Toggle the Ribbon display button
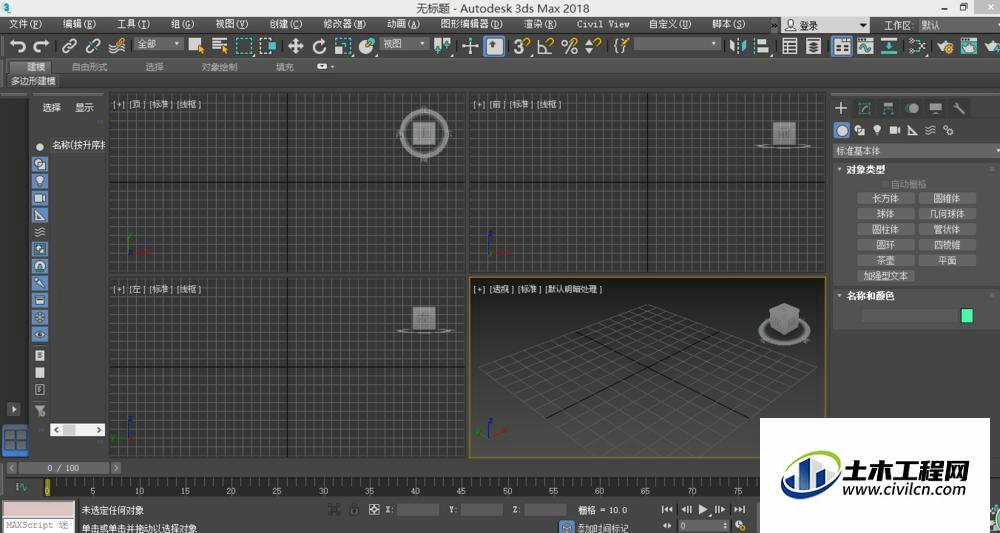Image resolution: width=1000 pixels, height=533 pixels. pyautogui.click(x=842, y=46)
